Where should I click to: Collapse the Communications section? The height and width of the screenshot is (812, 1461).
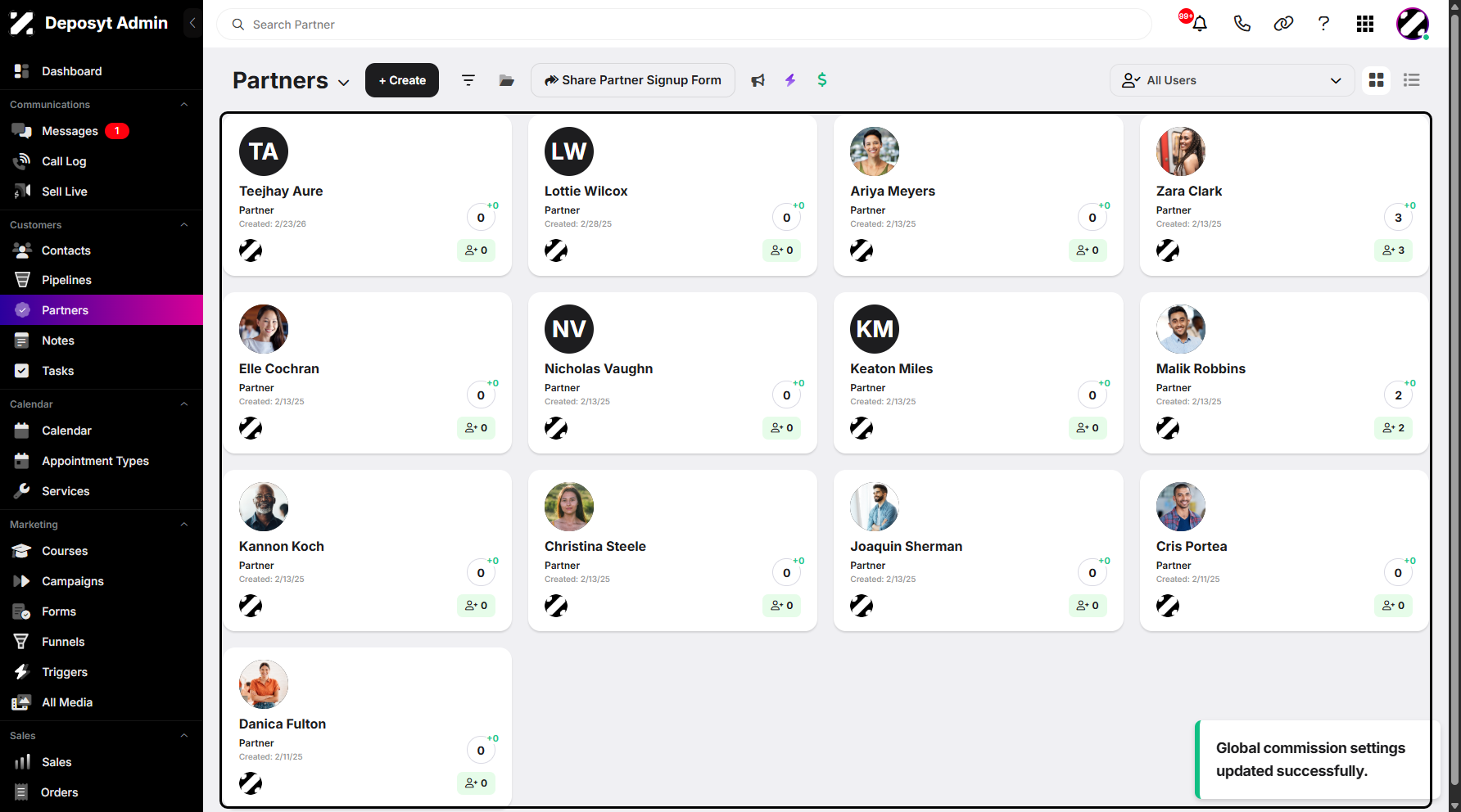click(x=184, y=105)
